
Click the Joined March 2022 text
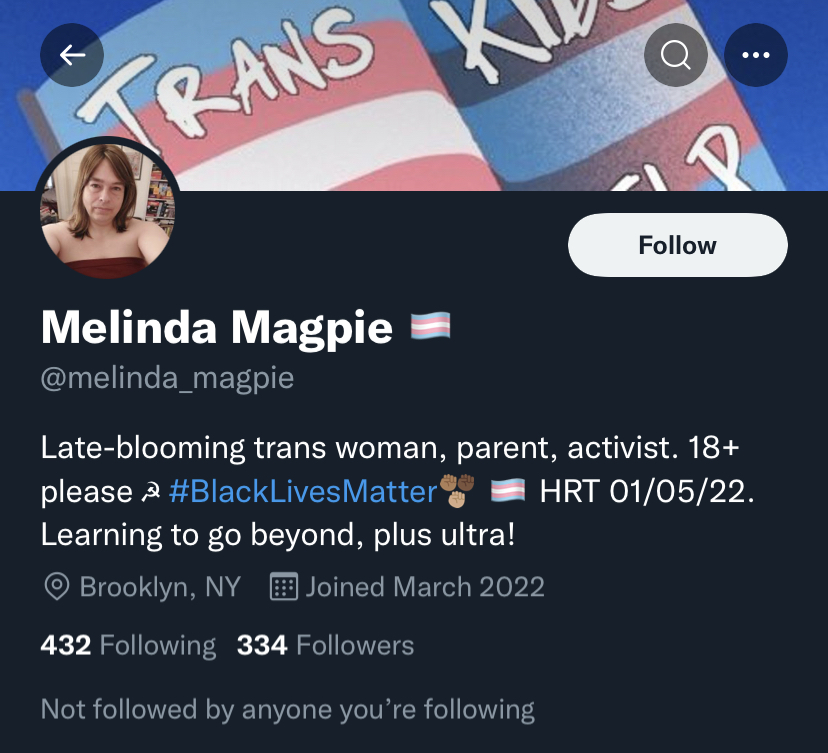tap(425, 587)
